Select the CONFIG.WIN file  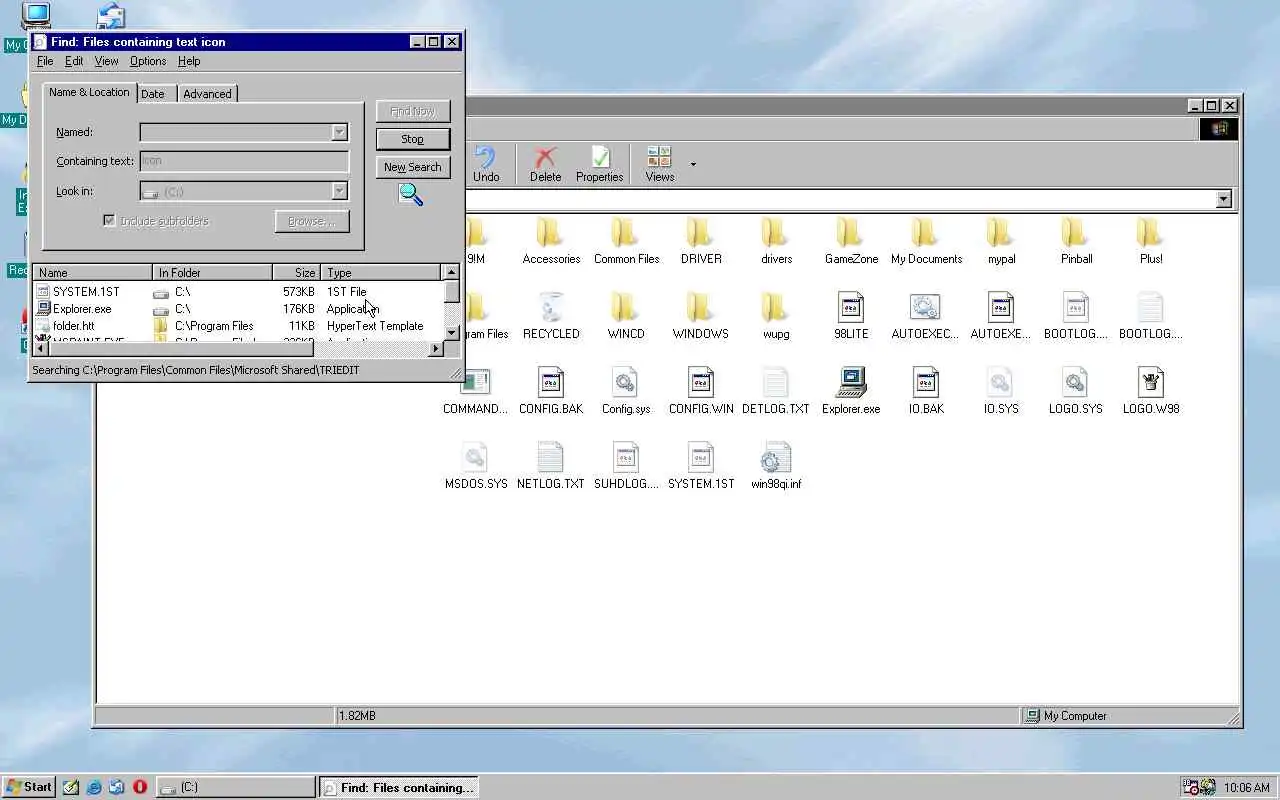point(701,392)
